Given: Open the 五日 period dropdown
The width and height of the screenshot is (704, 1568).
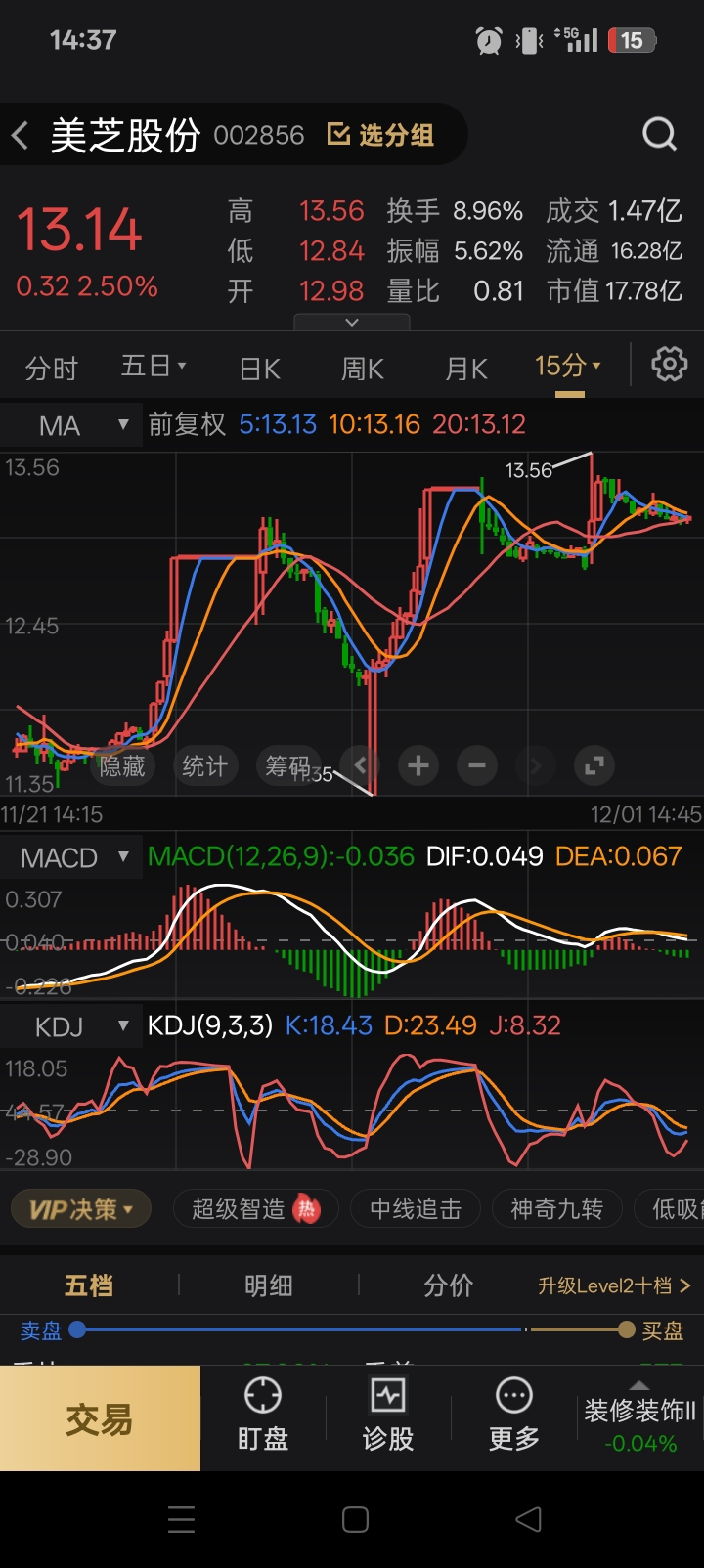Looking at the screenshot, I should tap(154, 367).
